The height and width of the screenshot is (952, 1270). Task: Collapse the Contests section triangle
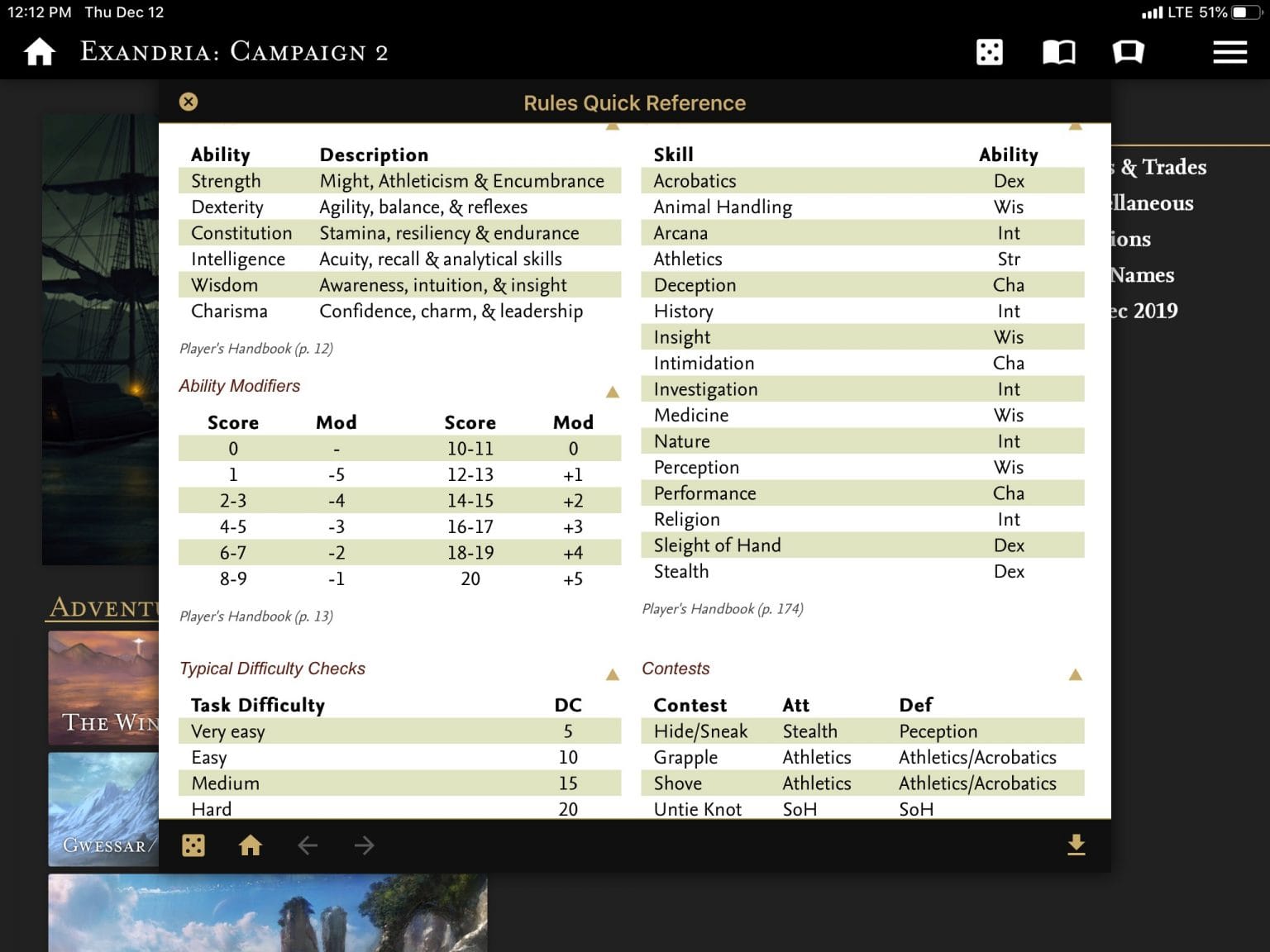1076,674
